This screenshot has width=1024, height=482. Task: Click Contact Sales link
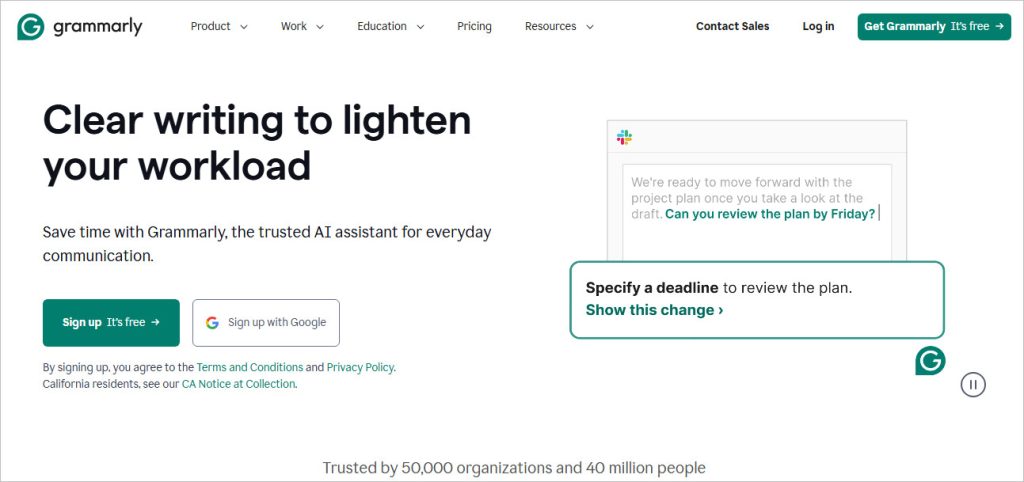point(732,26)
